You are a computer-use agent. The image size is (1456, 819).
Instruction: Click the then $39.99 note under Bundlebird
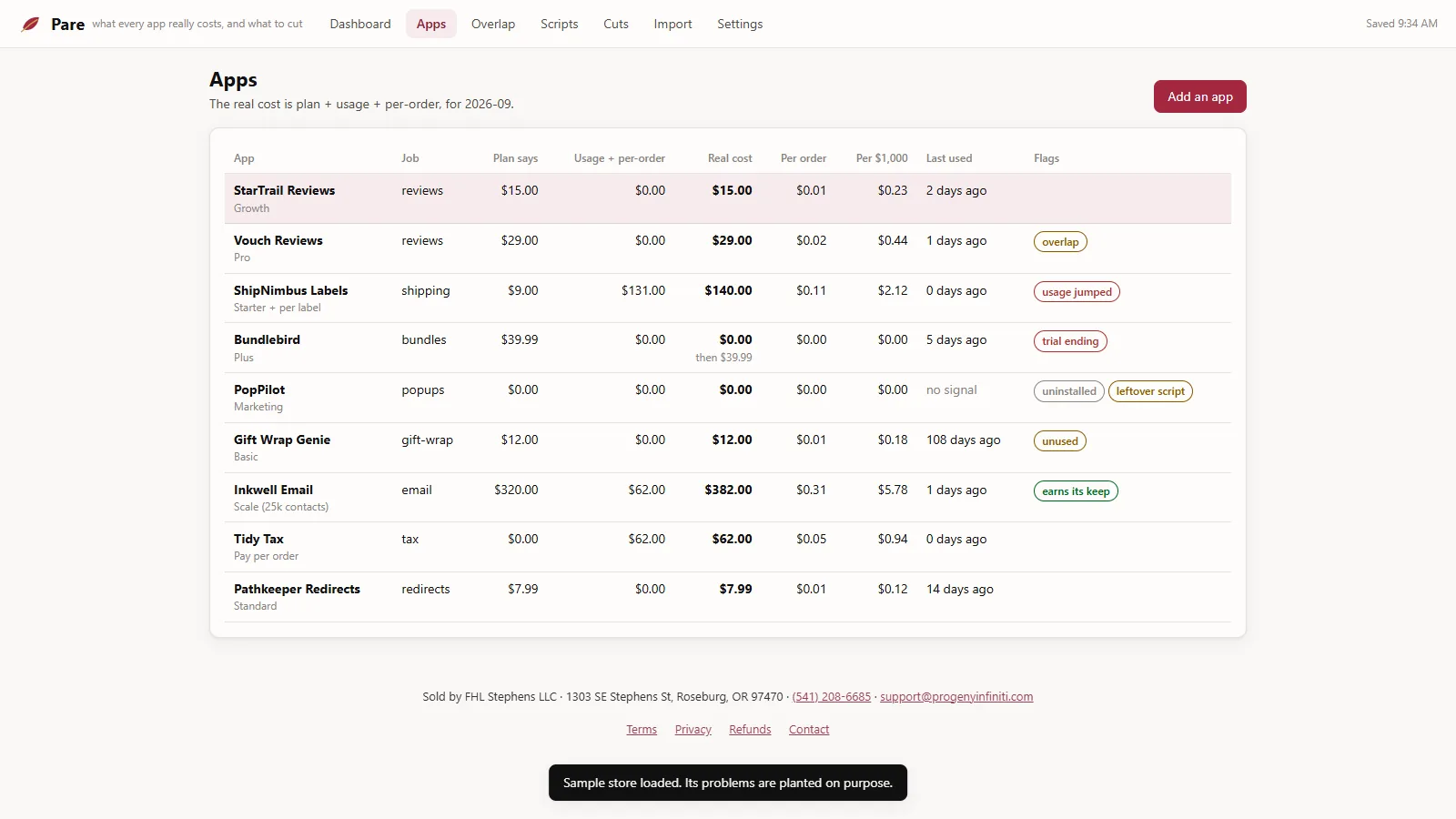coord(723,358)
